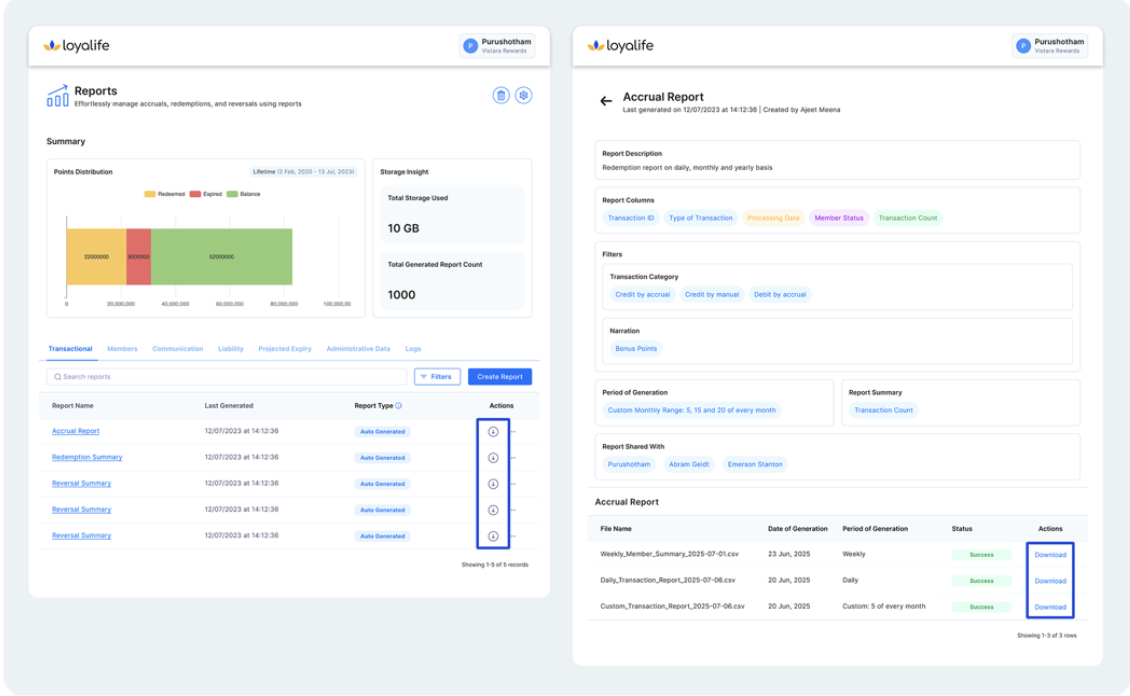Click the trash icon on Reports page header
Image resolution: width=1130 pixels, height=696 pixels.
coord(501,95)
